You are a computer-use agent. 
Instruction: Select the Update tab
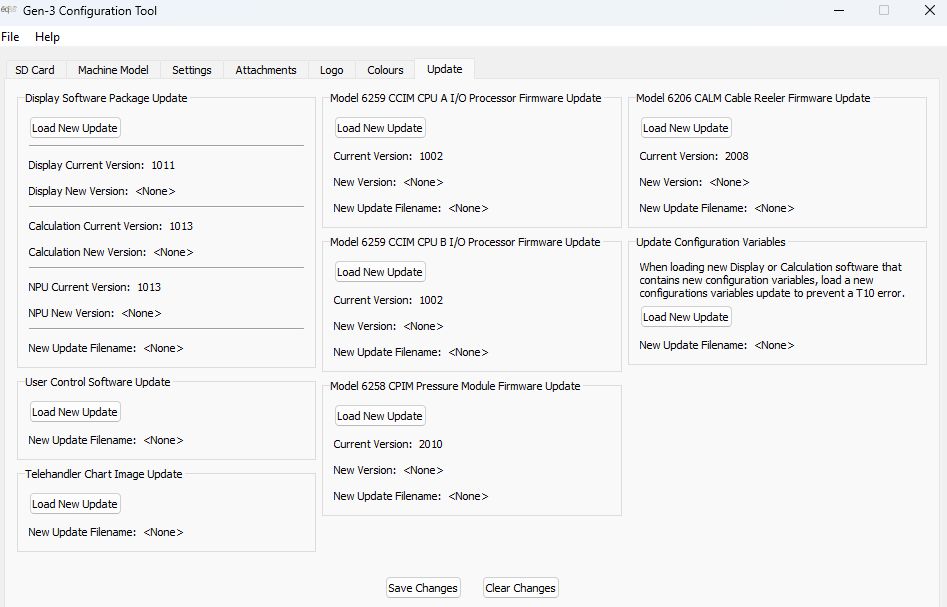coord(445,69)
